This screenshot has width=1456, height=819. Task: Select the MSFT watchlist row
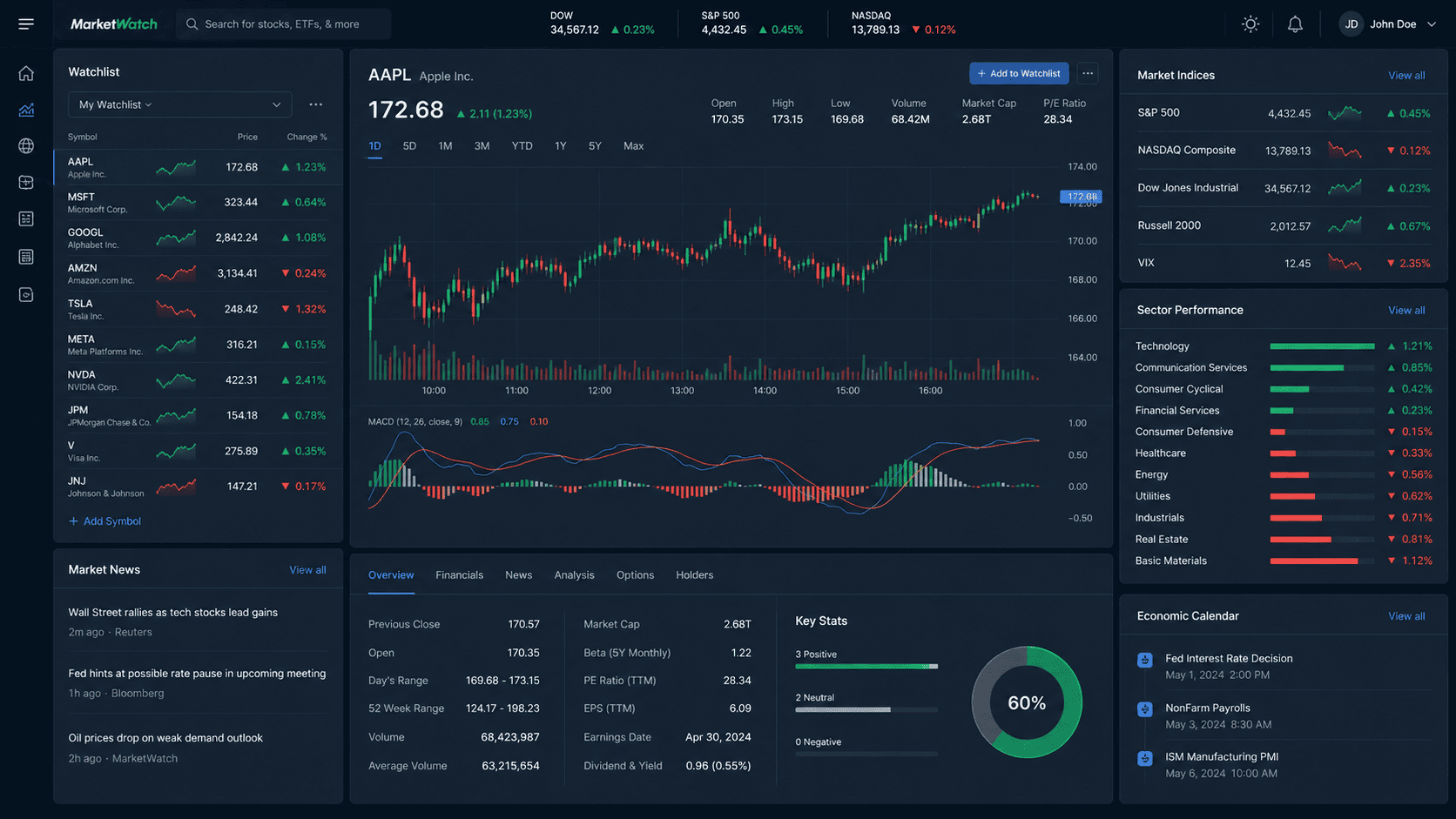[x=198, y=203]
